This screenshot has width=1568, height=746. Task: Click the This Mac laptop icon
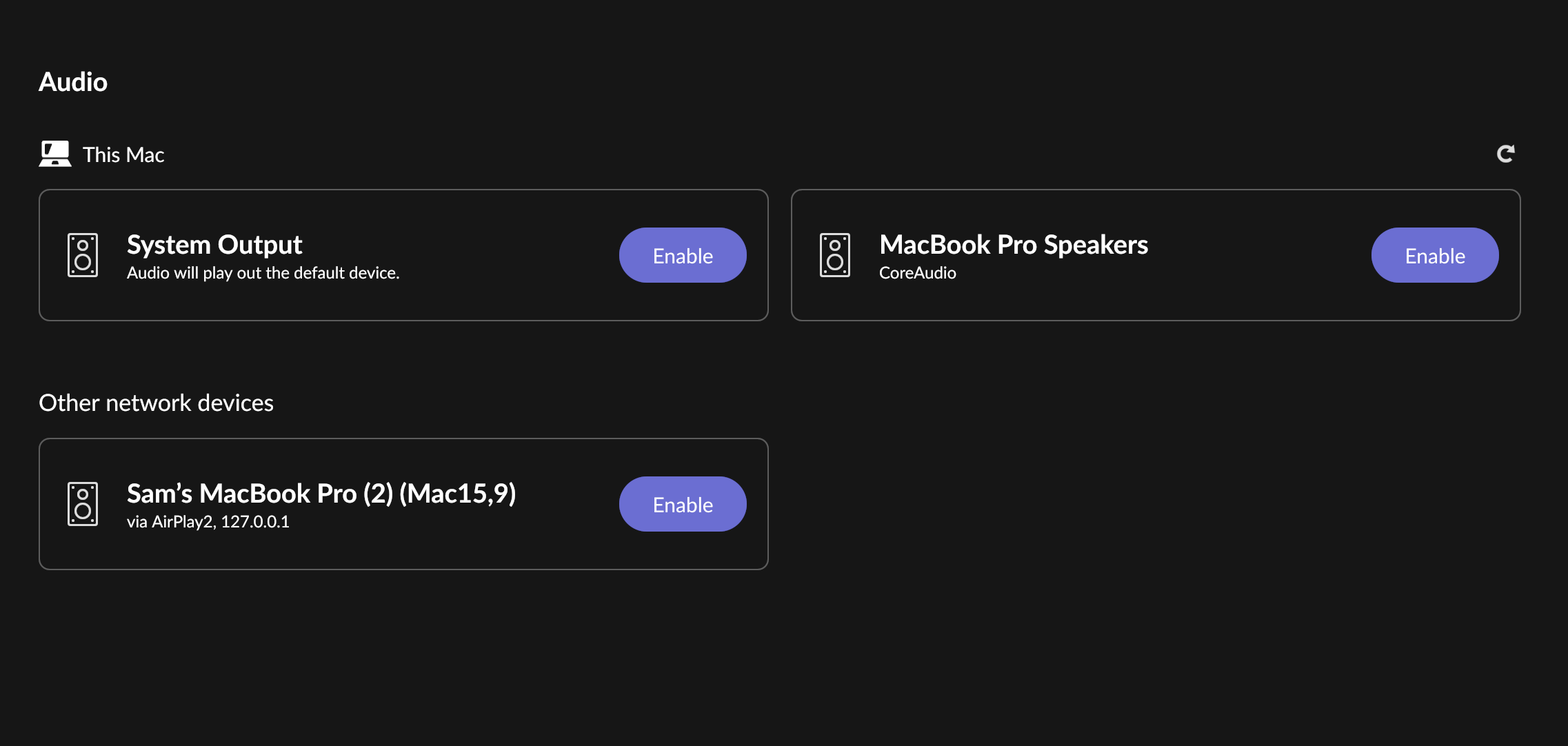tap(55, 154)
